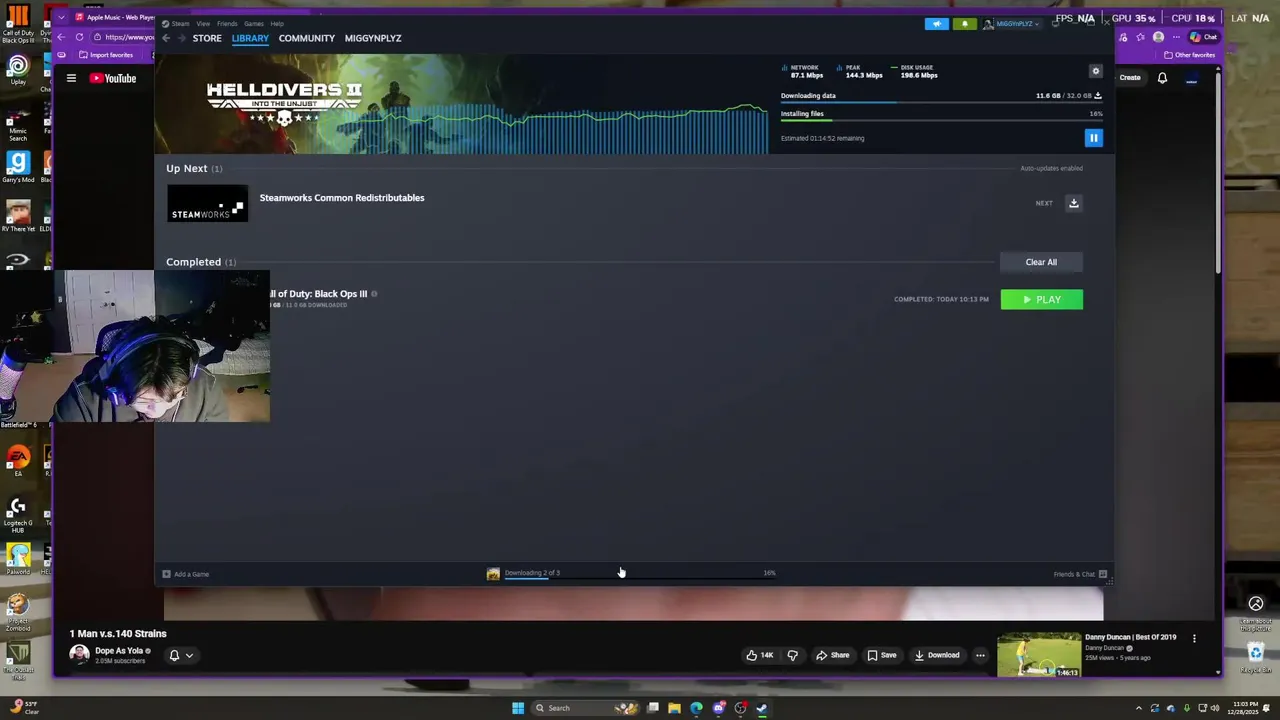The height and width of the screenshot is (720, 1280).
Task: Open Other favorites folder in Edge
Action: [1190, 55]
